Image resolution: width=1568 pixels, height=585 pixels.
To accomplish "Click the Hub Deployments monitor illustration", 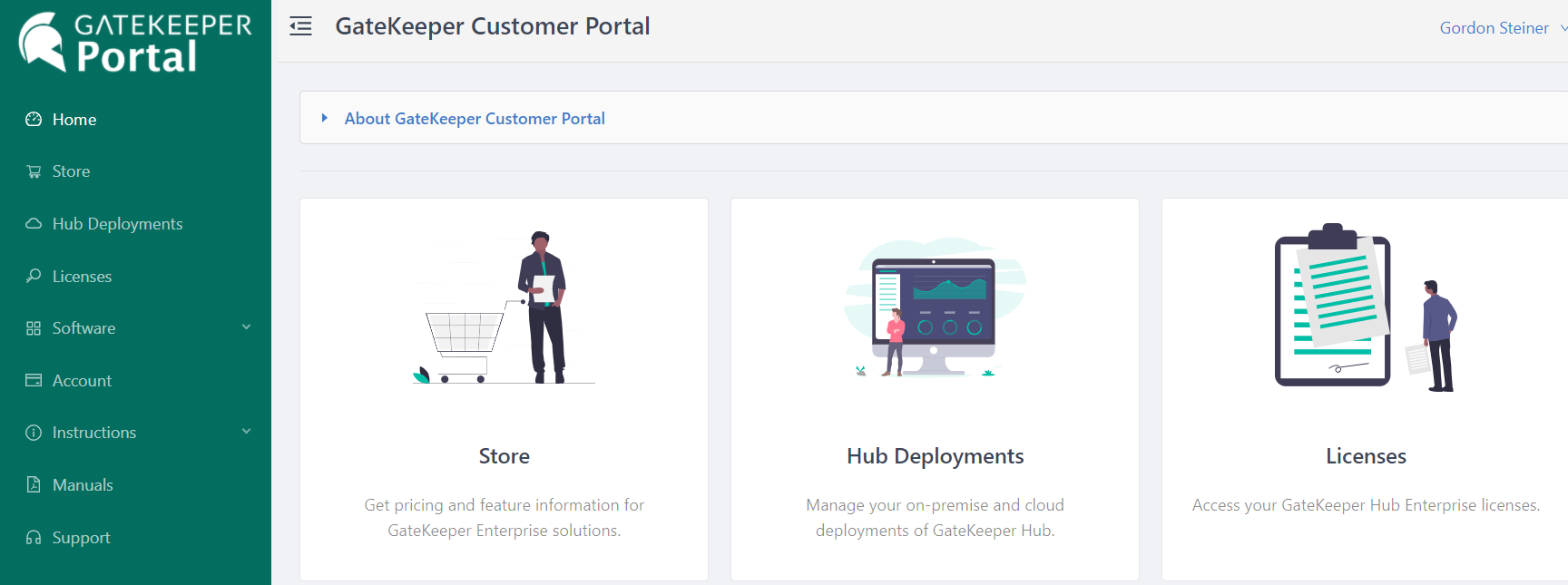I will click(935, 308).
